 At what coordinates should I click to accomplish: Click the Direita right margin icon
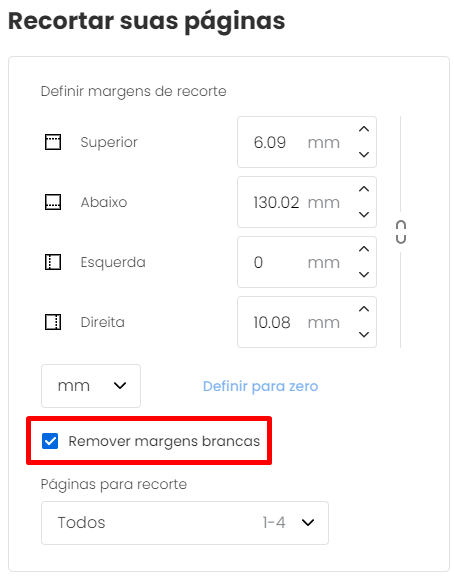pyautogui.click(x=53, y=322)
